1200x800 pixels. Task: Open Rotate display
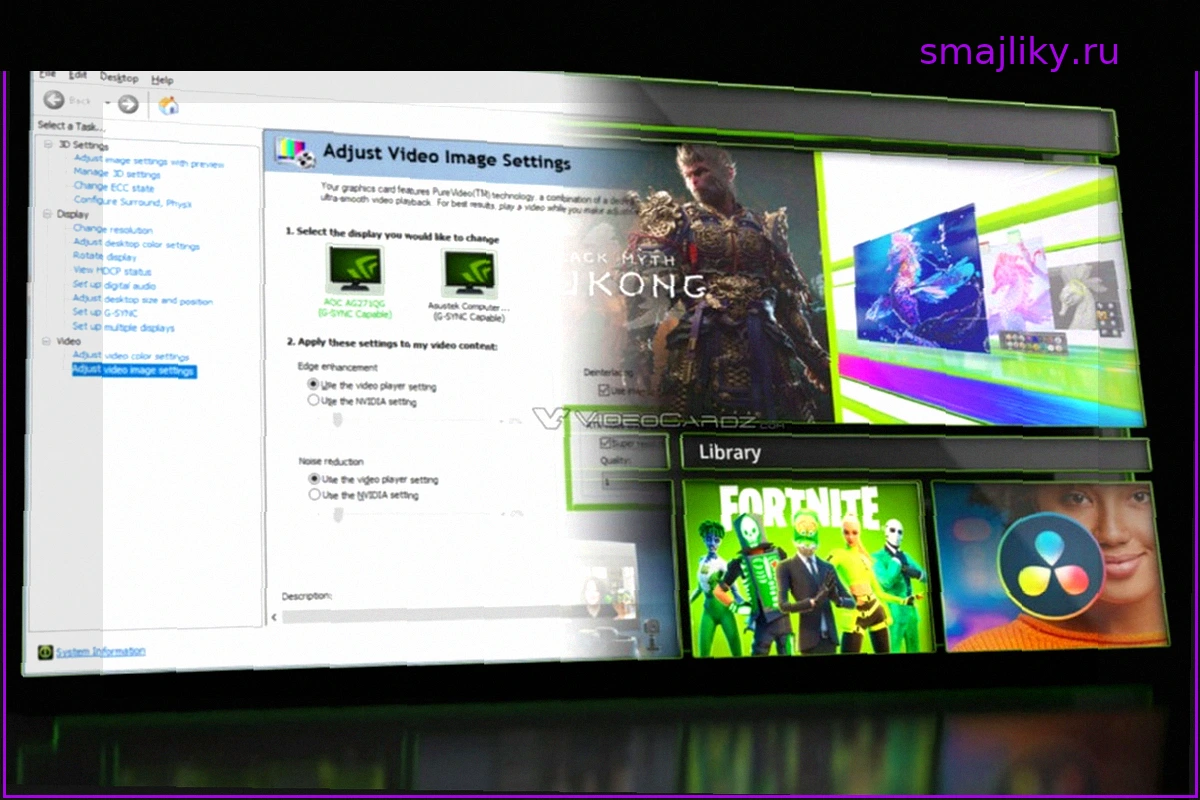pyautogui.click(x=105, y=257)
